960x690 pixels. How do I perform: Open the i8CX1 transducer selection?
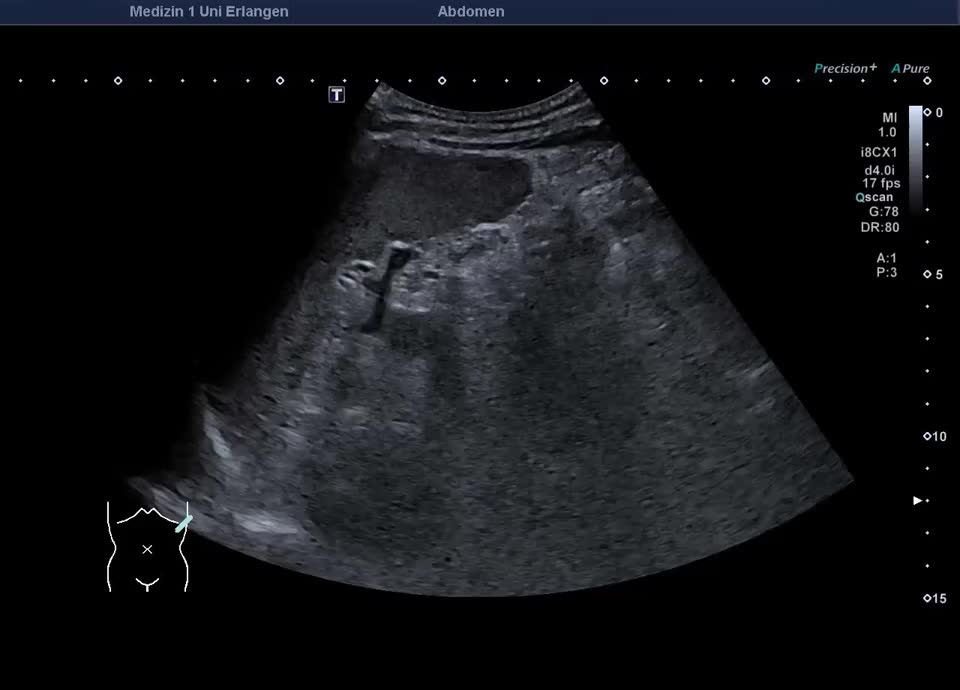coord(879,153)
